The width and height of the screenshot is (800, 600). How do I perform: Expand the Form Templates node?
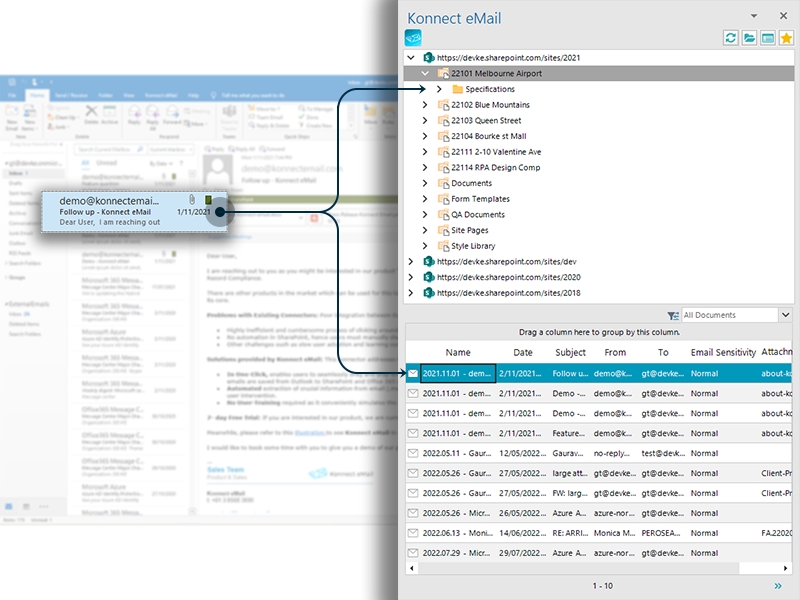(425, 199)
